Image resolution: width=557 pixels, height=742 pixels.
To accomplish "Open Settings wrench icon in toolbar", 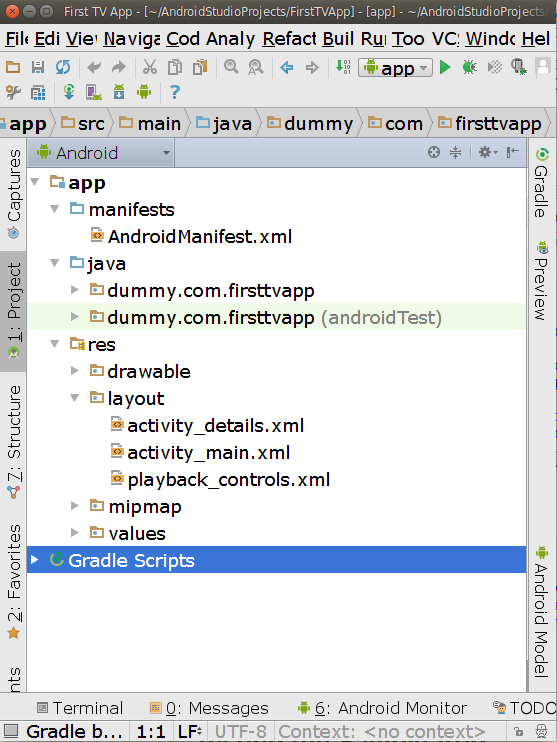I will (13, 92).
